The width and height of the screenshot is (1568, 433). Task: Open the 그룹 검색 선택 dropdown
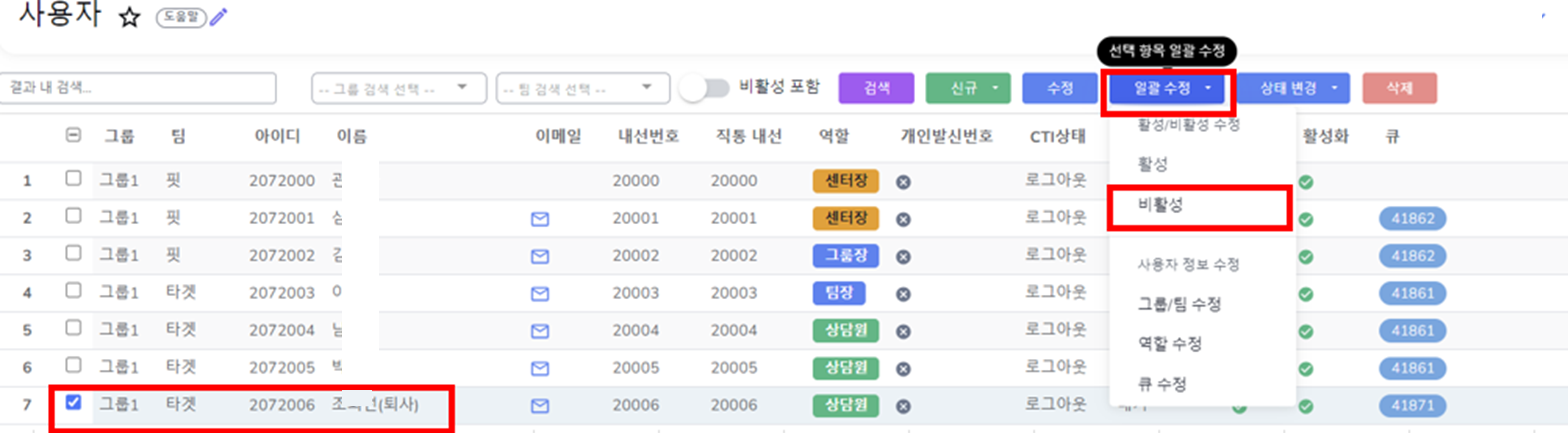[x=398, y=88]
